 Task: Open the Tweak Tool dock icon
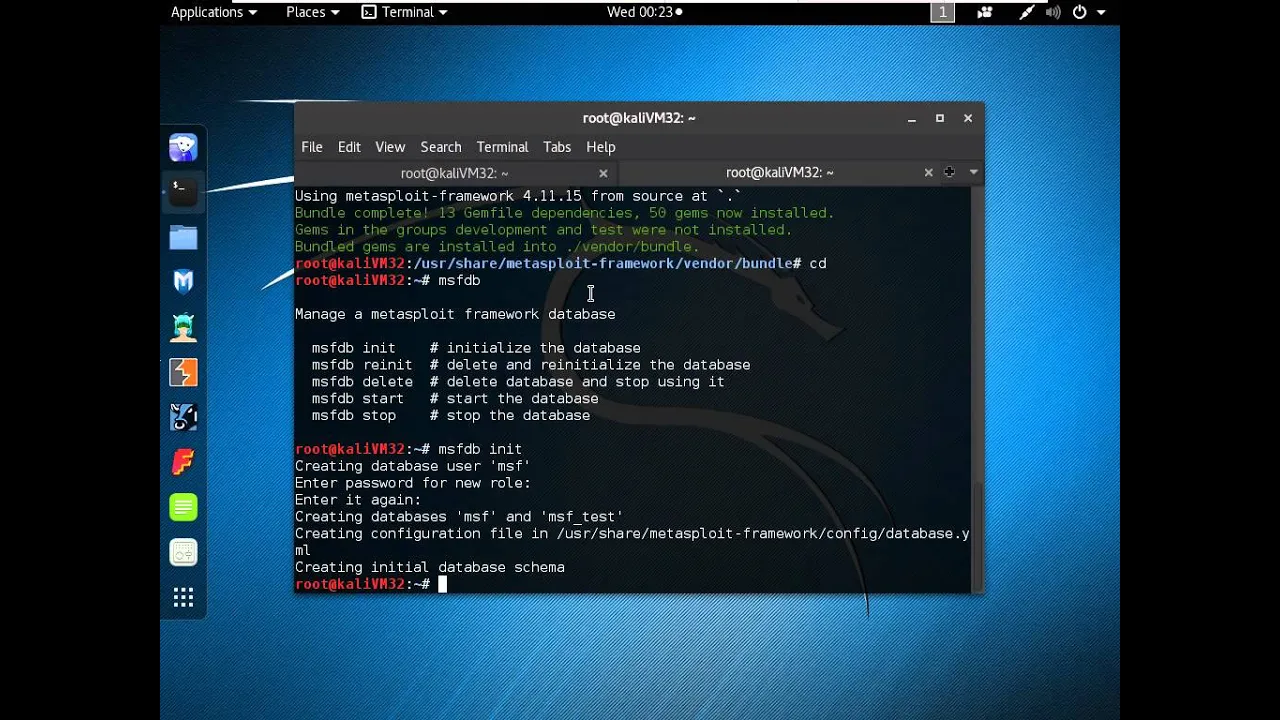pos(183,552)
